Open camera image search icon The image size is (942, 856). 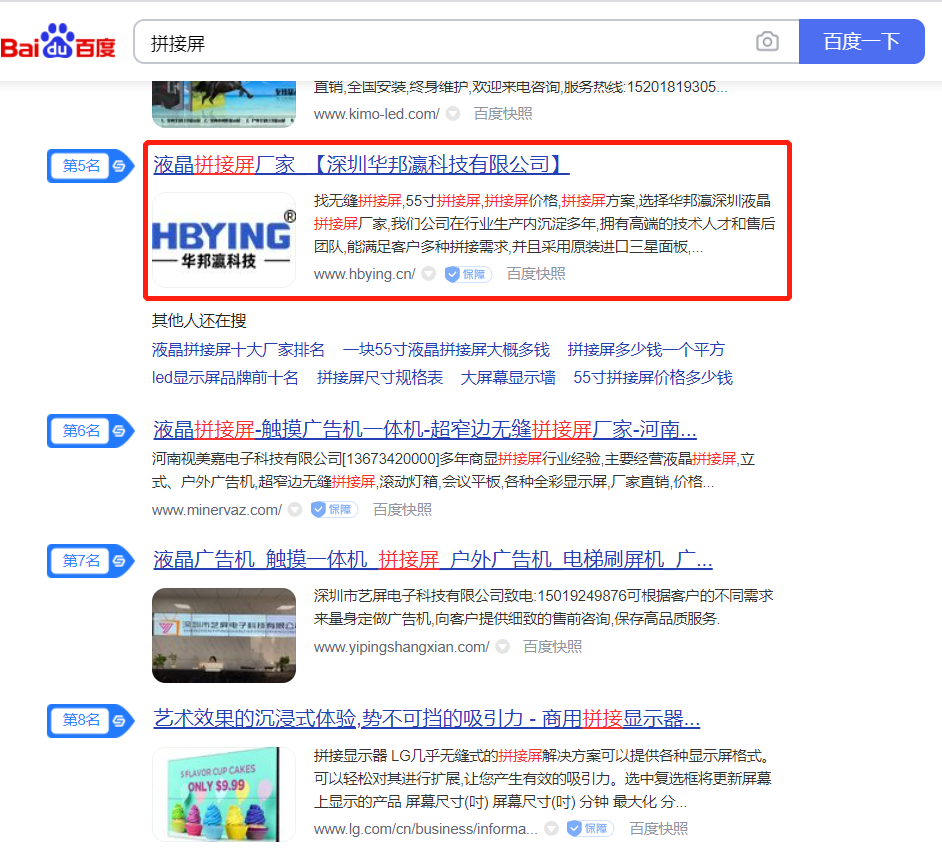pos(767,41)
